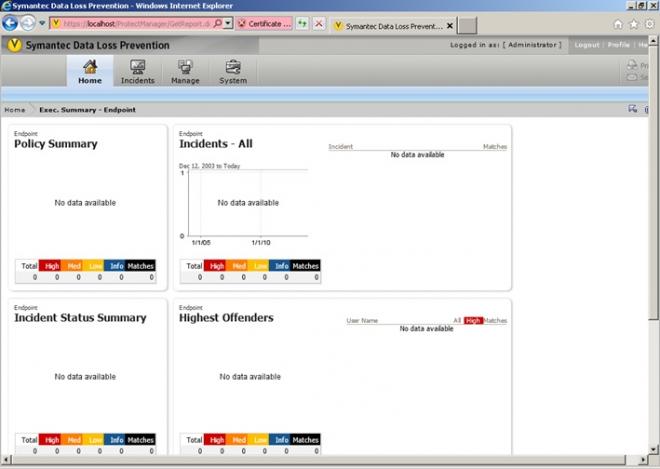Click the green Refresh arrows icon

[302, 24]
